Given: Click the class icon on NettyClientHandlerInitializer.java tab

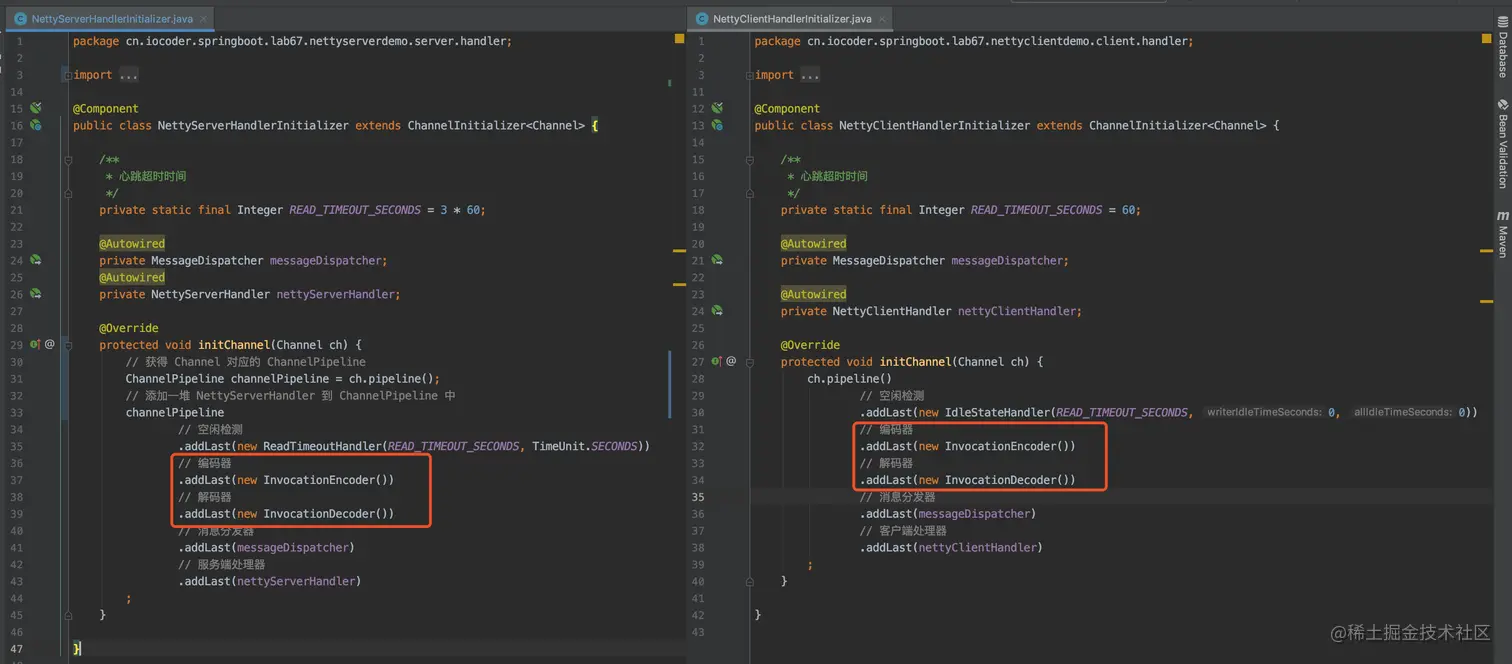Looking at the screenshot, I should [702, 19].
